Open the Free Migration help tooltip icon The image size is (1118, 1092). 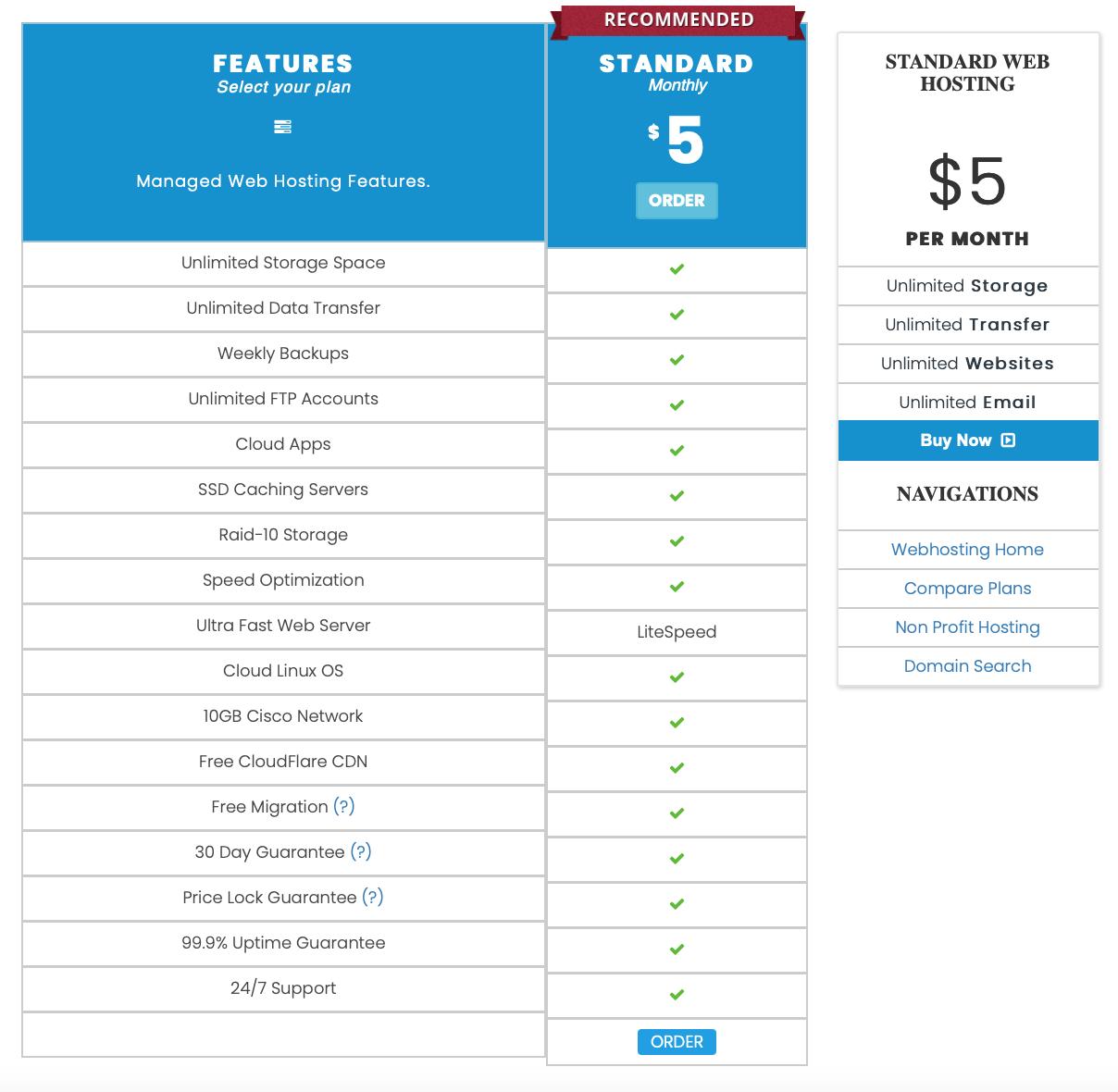click(343, 807)
